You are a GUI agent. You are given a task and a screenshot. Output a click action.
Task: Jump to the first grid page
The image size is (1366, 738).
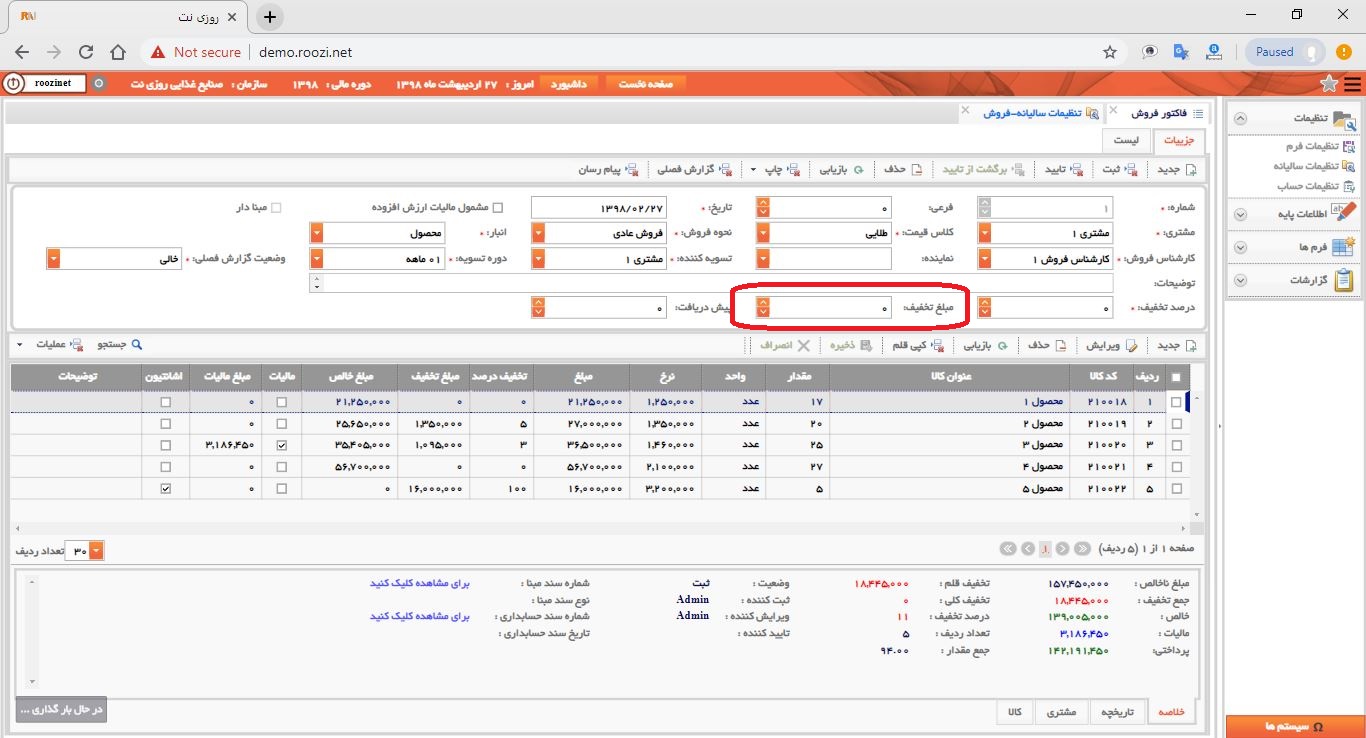click(1081, 548)
